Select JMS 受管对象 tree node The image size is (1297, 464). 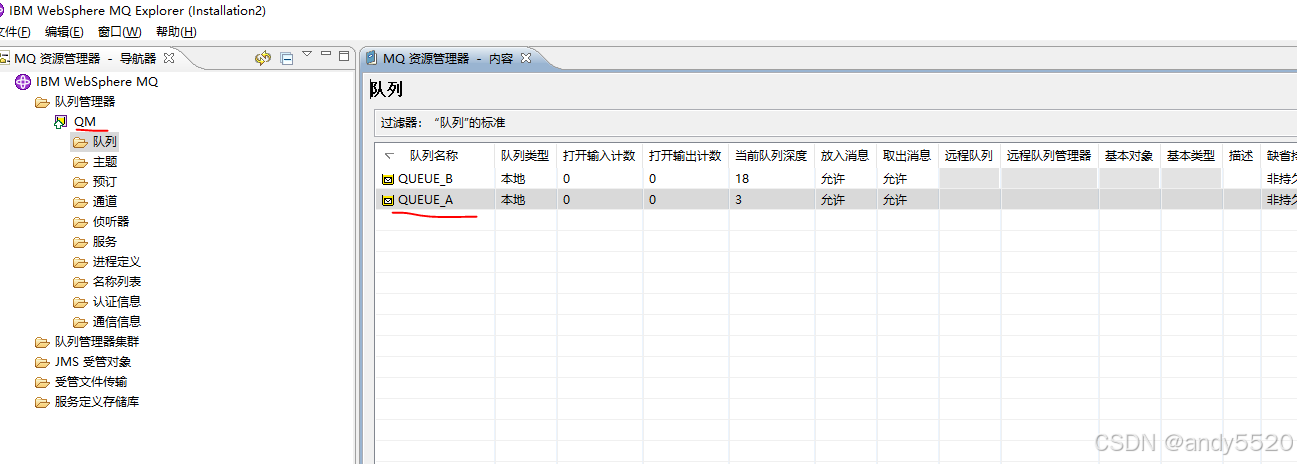93,362
